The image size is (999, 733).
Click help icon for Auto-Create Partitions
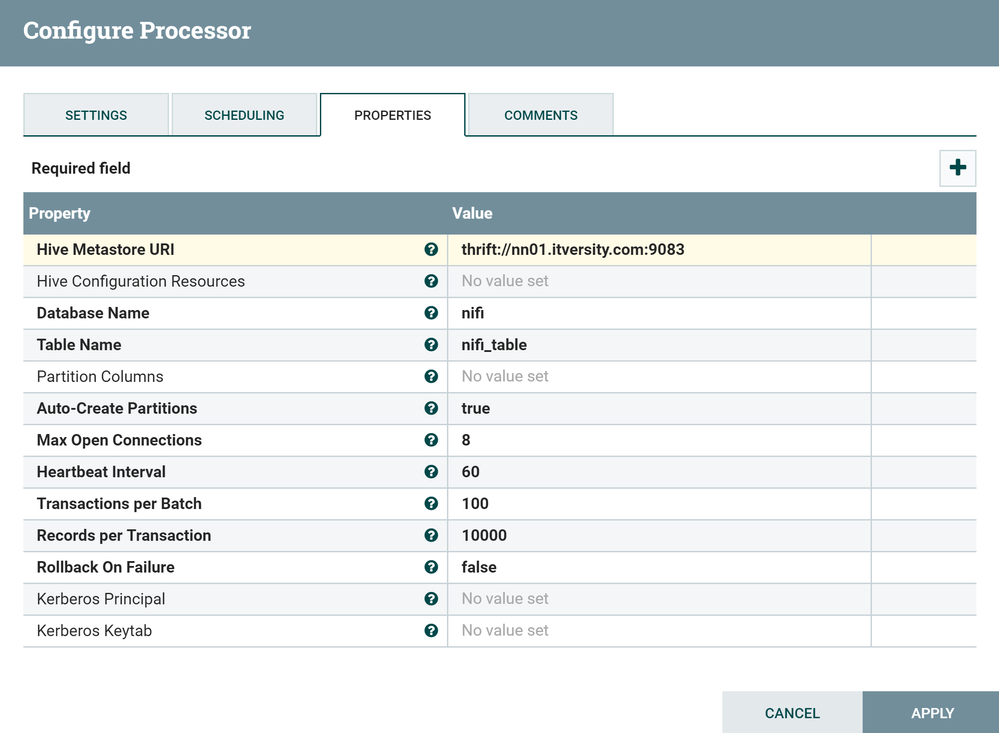click(x=431, y=408)
